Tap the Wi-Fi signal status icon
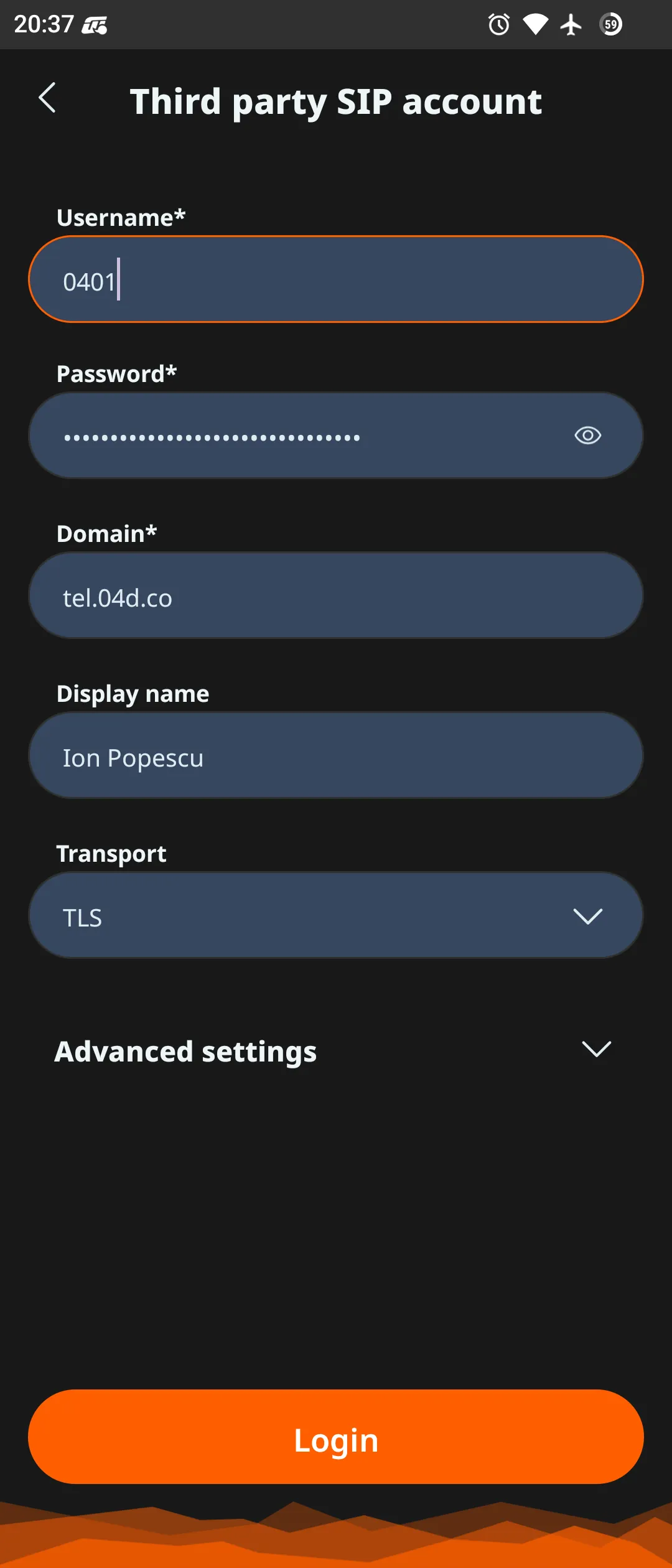Viewport: 672px width, 1568px height. pyautogui.click(x=535, y=25)
